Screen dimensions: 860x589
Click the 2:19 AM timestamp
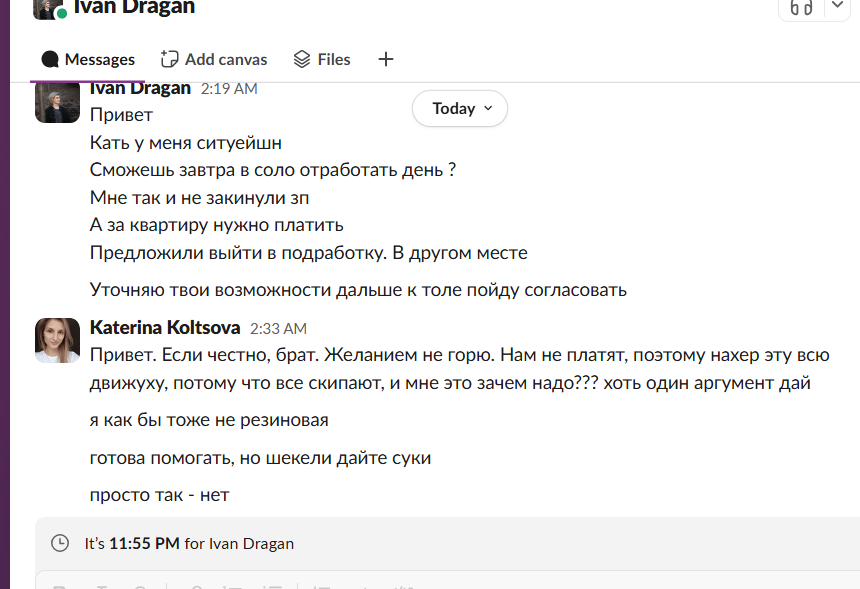pyautogui.click(x=229, y=89)
